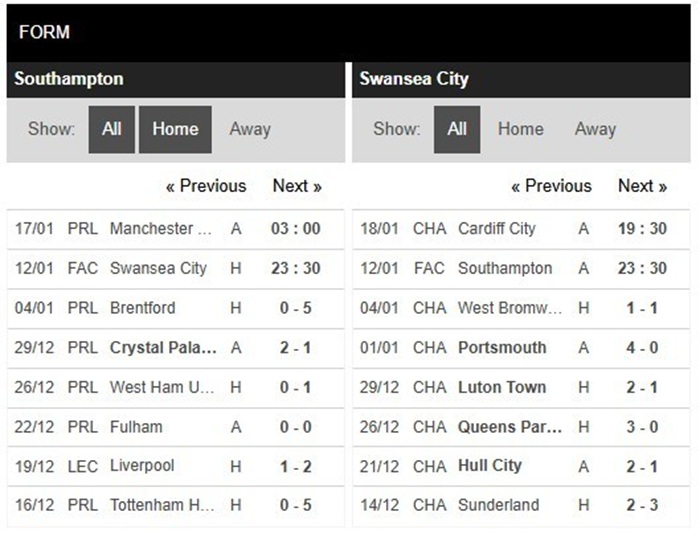Click the Liverpool LEC match row
This screenshot has height=545, width=700.
coord(175,466)
